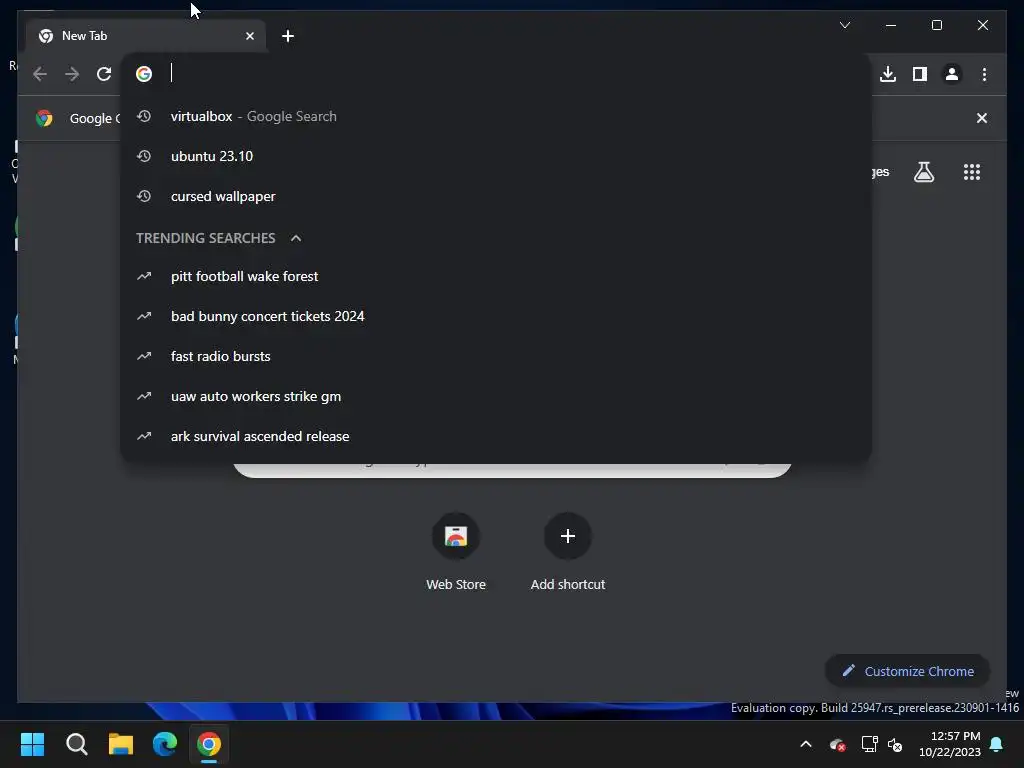Click the OneDrive tray icon

point(837,744)
